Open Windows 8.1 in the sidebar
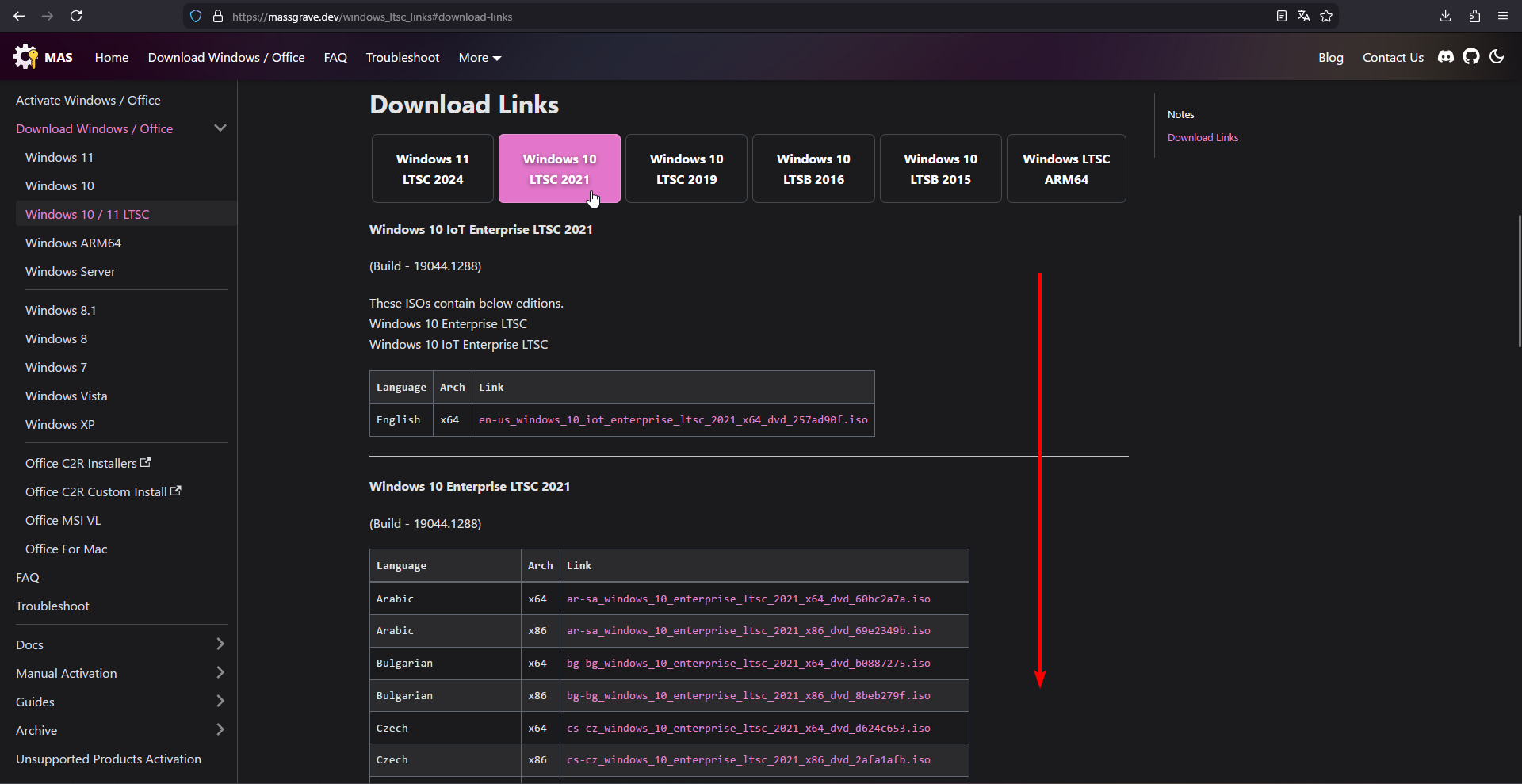 click(60, 310)
